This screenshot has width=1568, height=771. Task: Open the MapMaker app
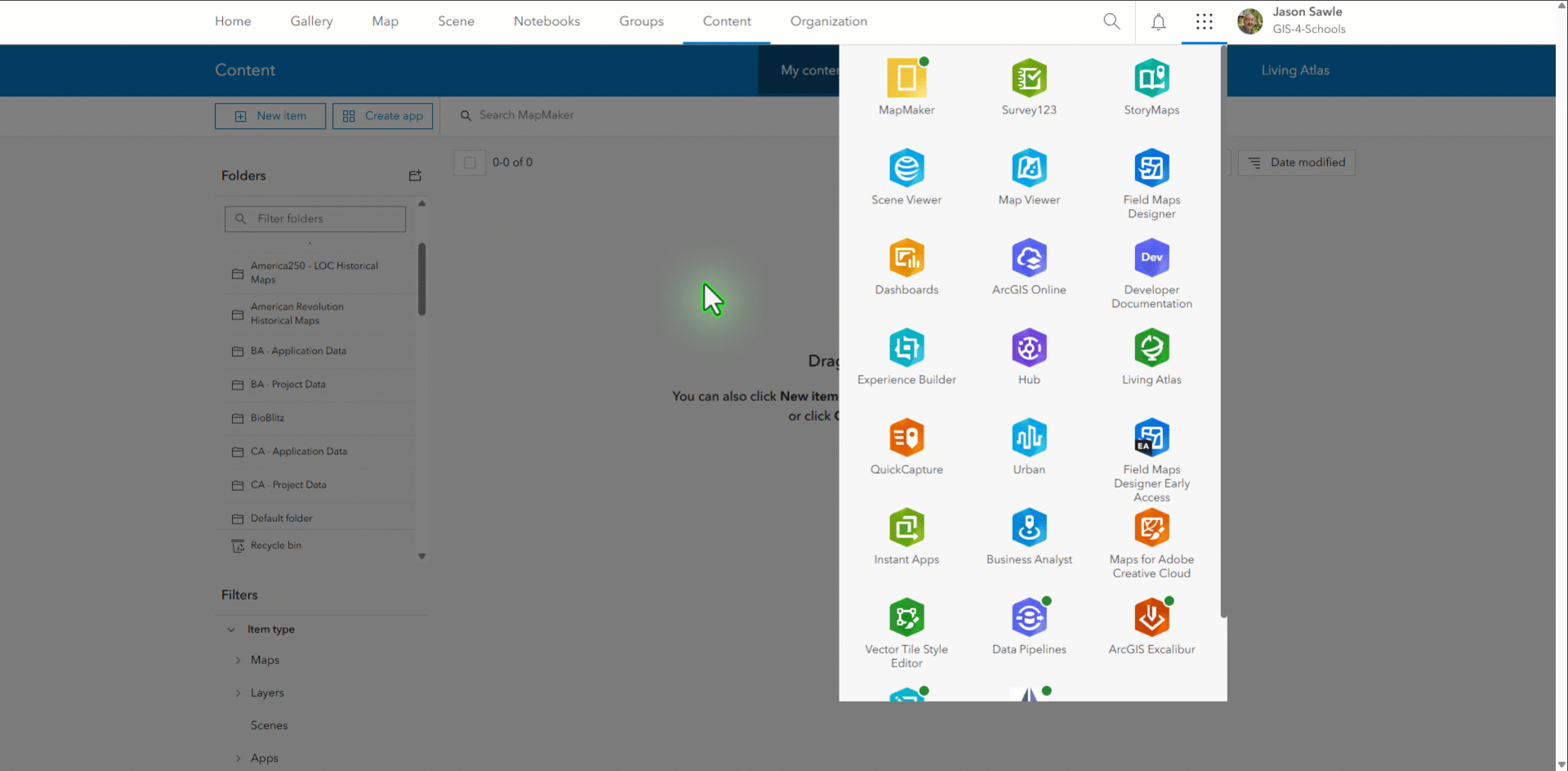[906, 87]
